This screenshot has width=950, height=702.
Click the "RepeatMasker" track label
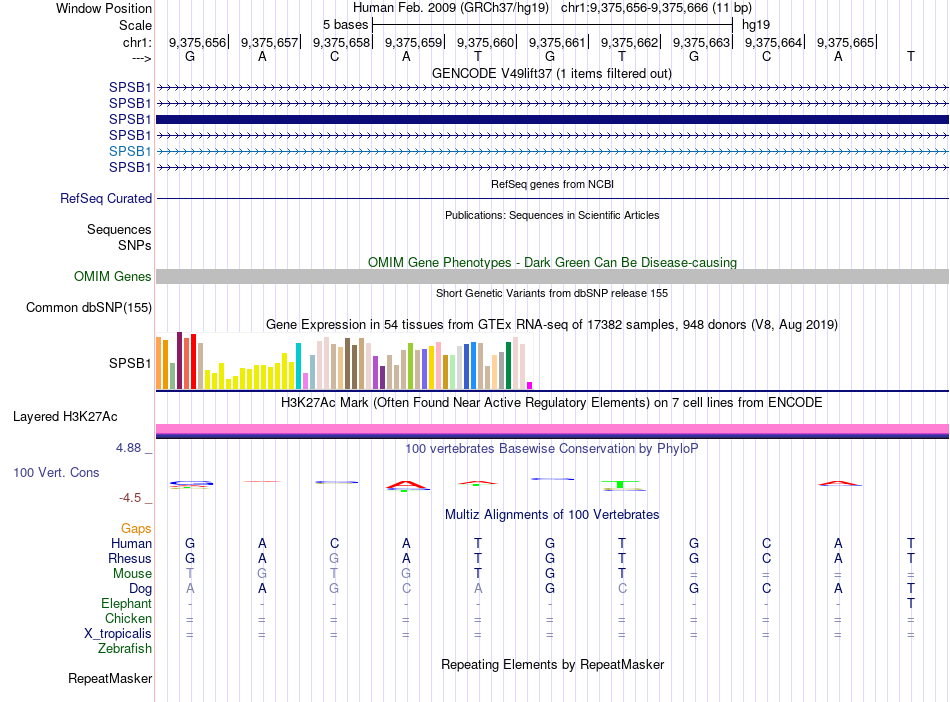coord(110,679)
